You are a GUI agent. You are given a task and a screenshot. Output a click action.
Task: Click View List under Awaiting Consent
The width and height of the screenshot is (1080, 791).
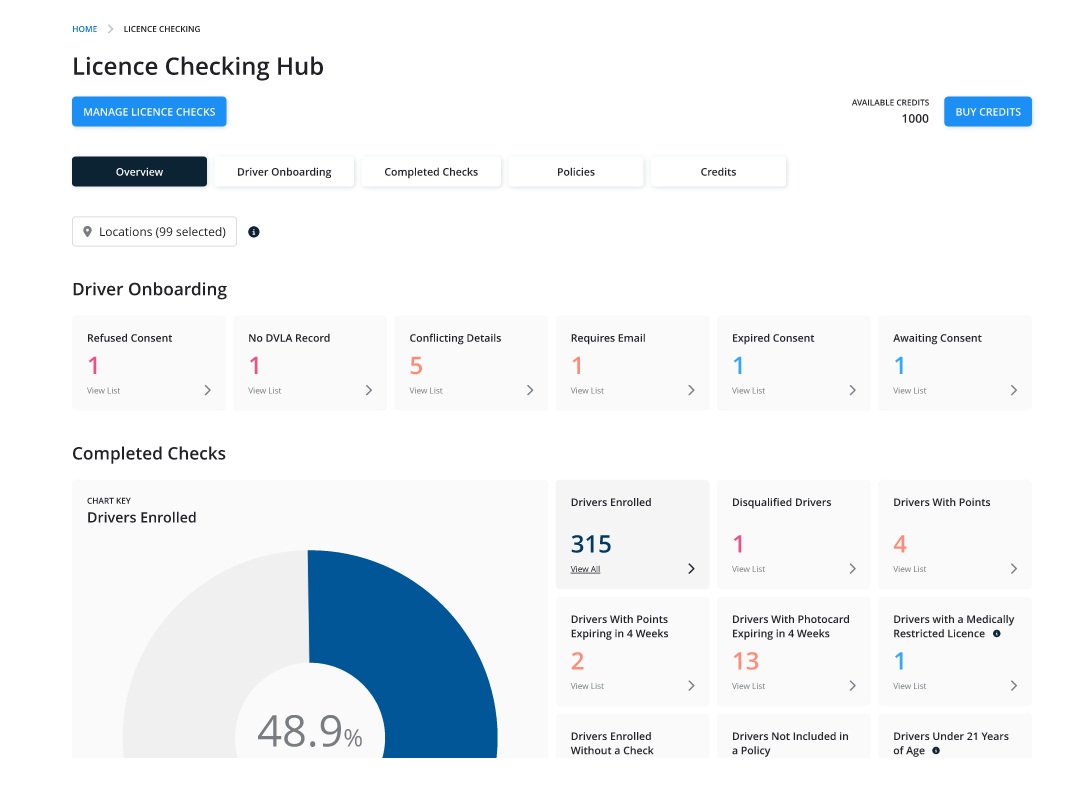pos(909,391)
